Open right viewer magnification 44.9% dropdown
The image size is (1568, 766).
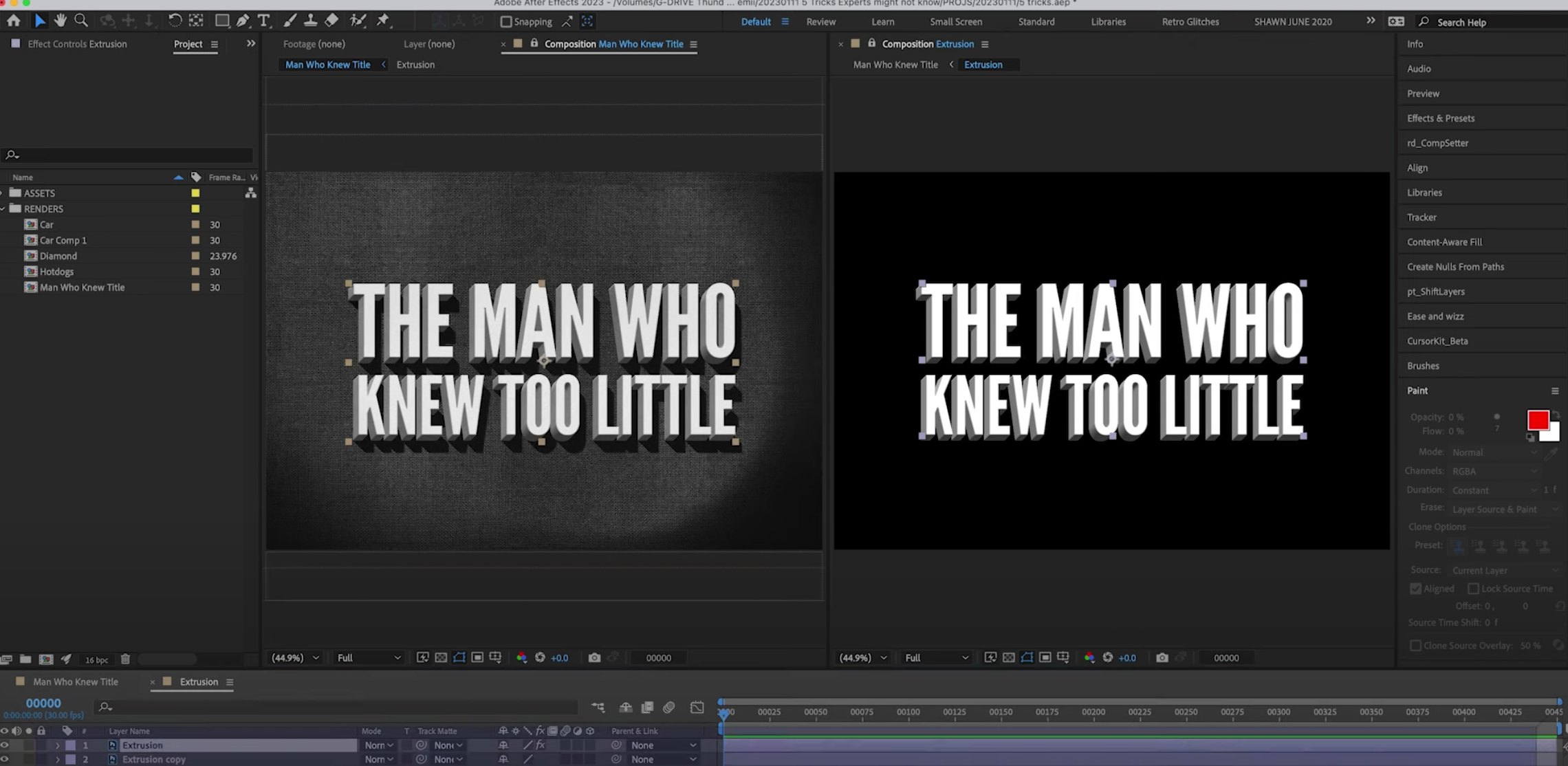[862, 658]
